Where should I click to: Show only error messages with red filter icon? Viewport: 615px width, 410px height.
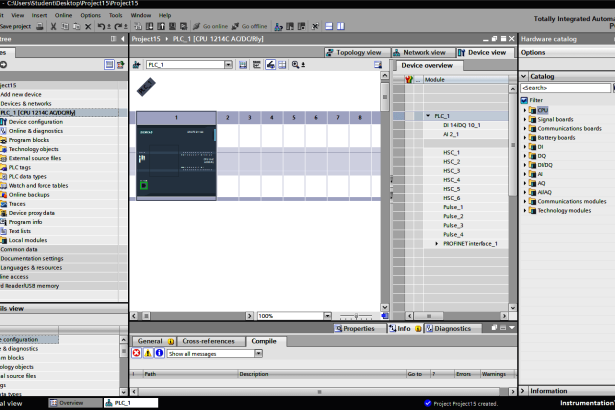pyautogui.click(x=137, y=353)
